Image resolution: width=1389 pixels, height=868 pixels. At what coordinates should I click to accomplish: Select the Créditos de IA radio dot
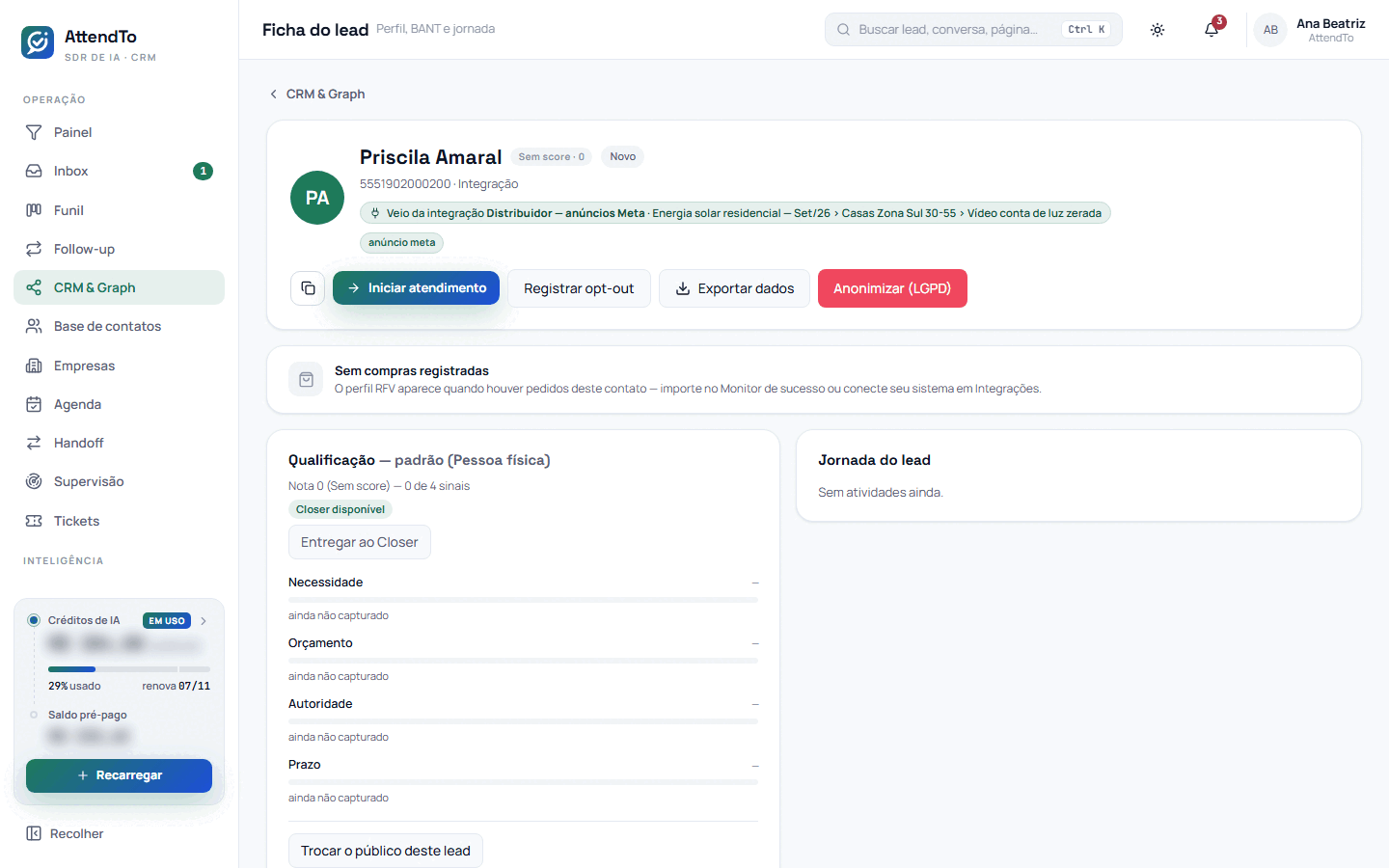(x=34, y=620)
